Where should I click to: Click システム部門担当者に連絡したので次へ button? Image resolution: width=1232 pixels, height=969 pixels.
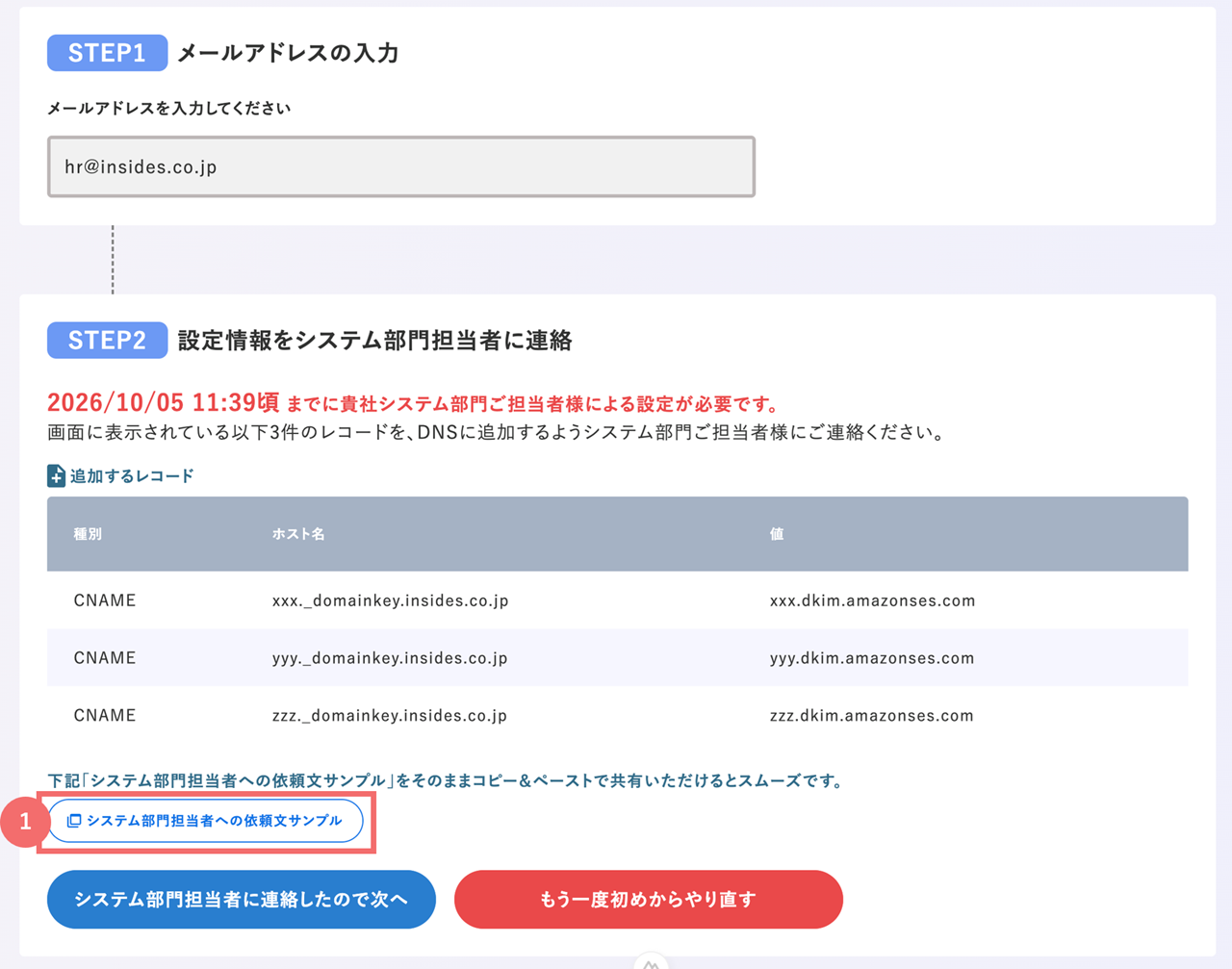(x=242, y=900)
